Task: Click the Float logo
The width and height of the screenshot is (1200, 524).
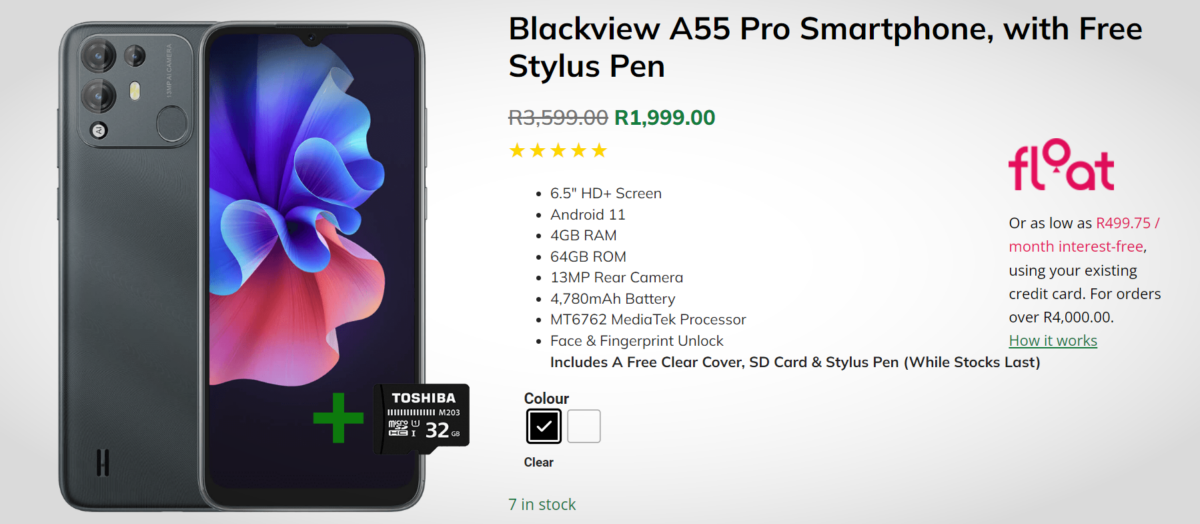Action: [x=1061, y=170]
